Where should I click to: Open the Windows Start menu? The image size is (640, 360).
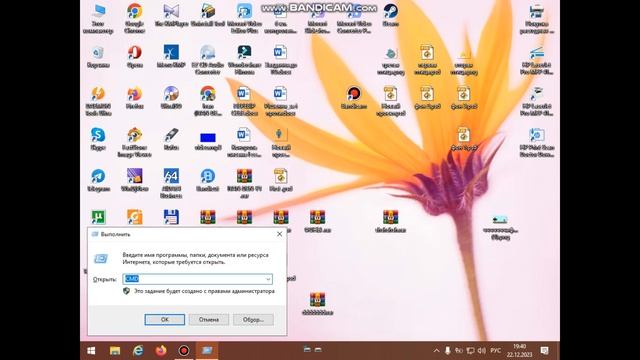pyautogui.click(x=91, y=351)
